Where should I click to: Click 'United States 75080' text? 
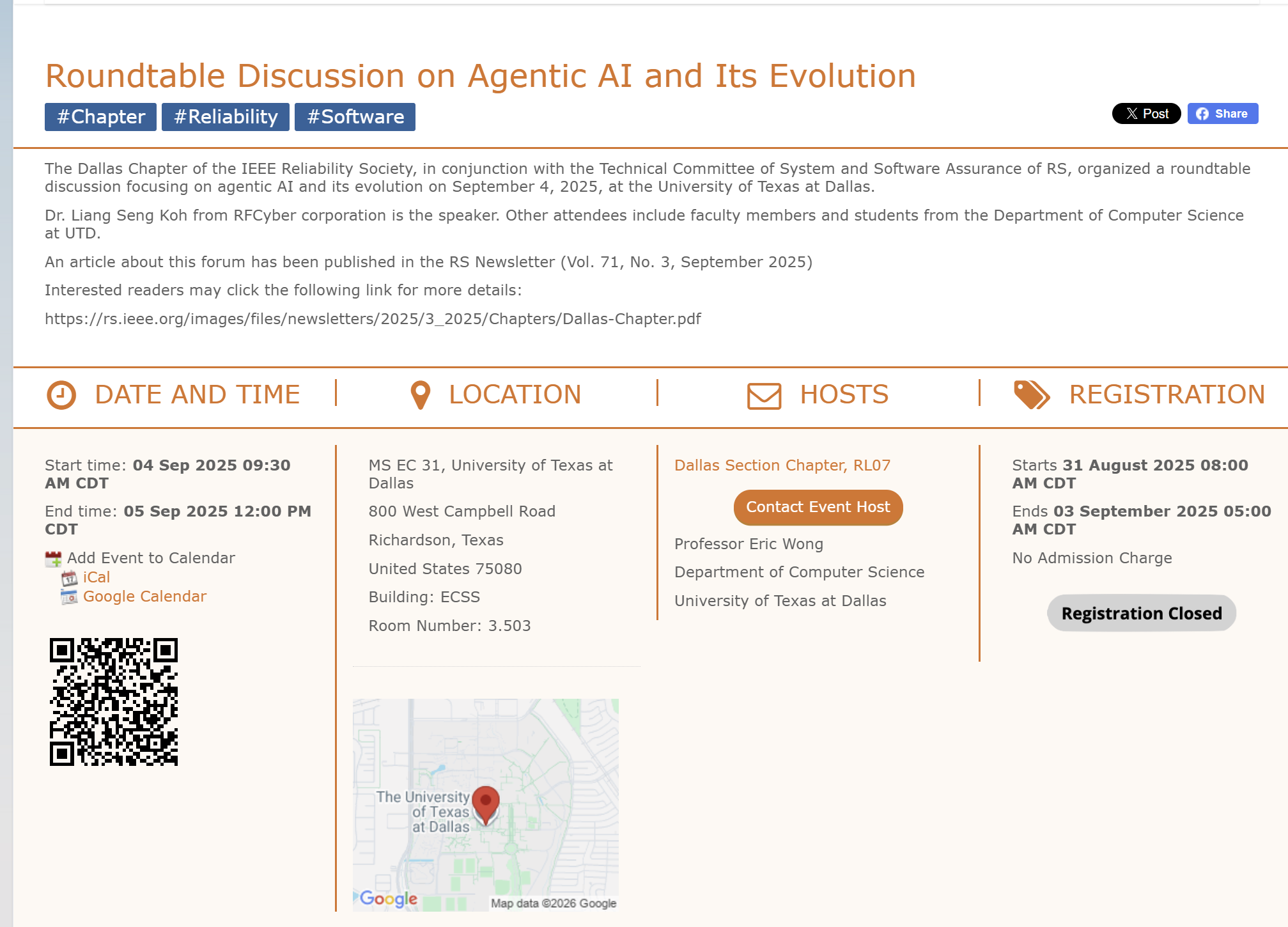(x=446, y=569)
